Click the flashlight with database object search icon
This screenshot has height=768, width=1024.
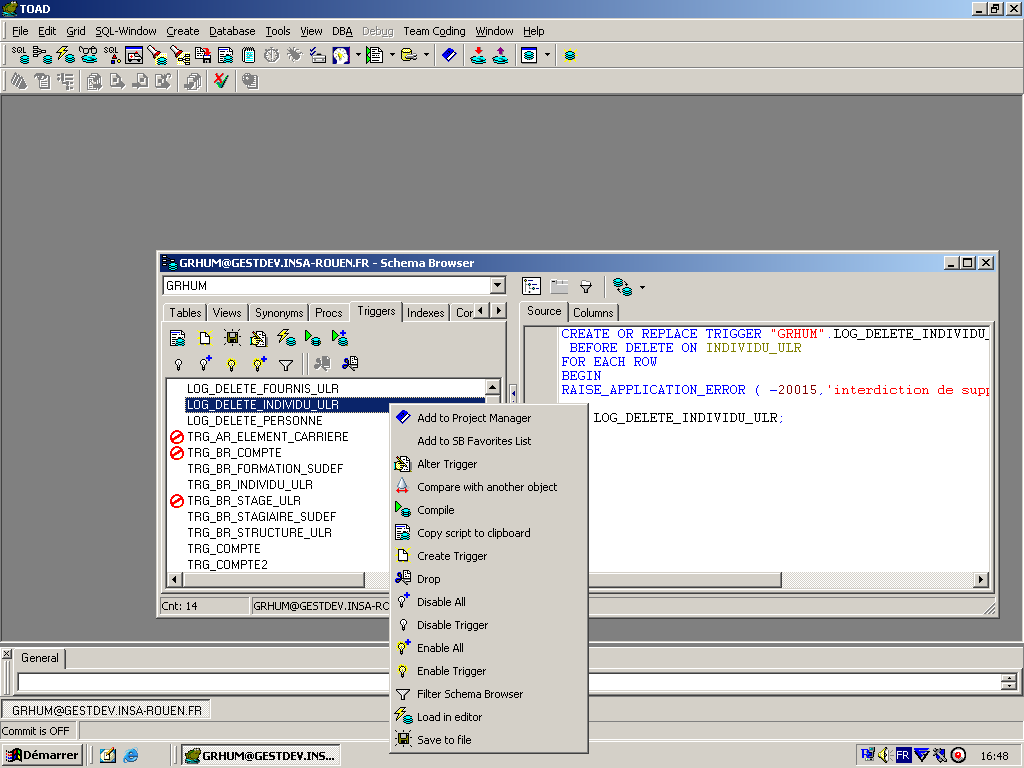[157, 56]
